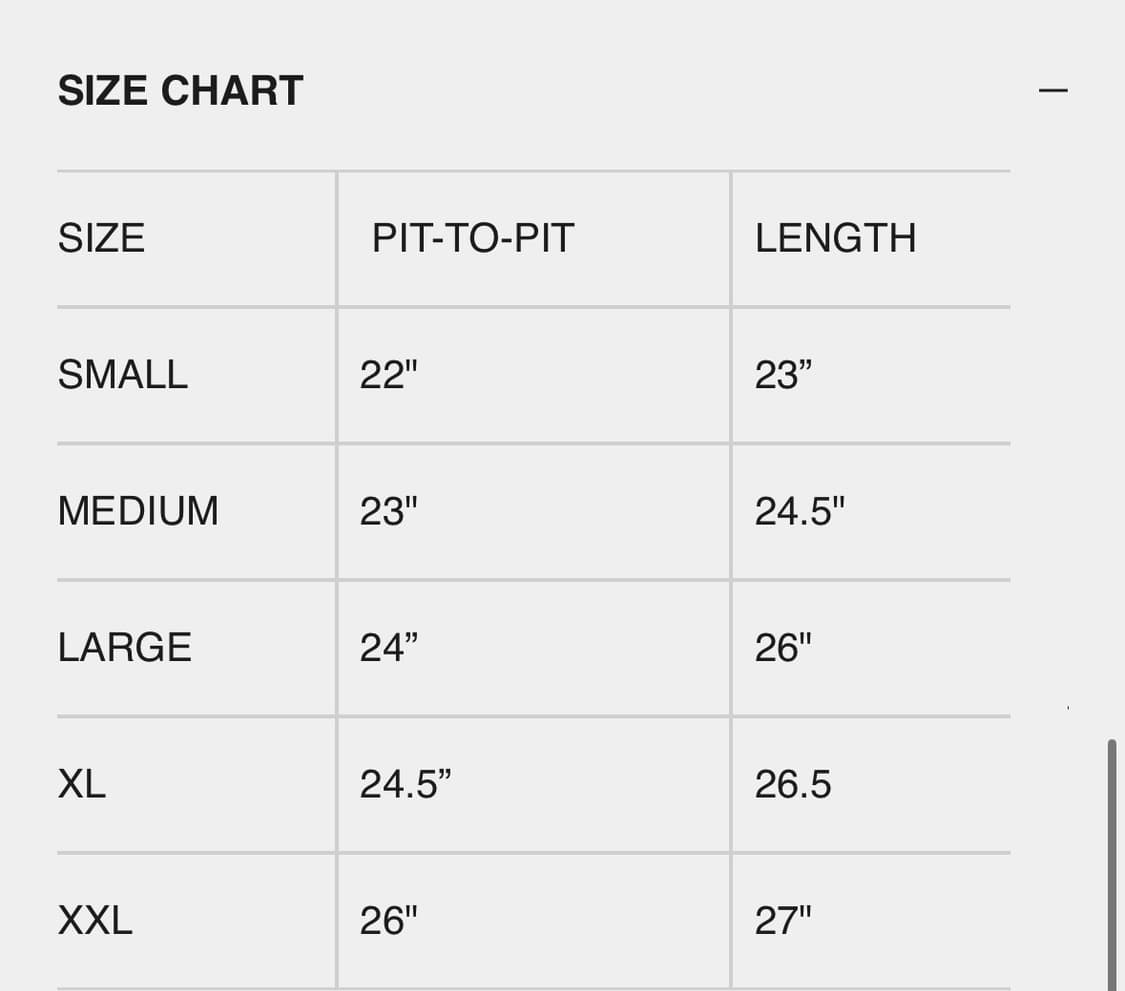Select the Large pit-to-pit value 24"
The height and width of the screenshot is (991, 1125).
click(x=388, y=648)
